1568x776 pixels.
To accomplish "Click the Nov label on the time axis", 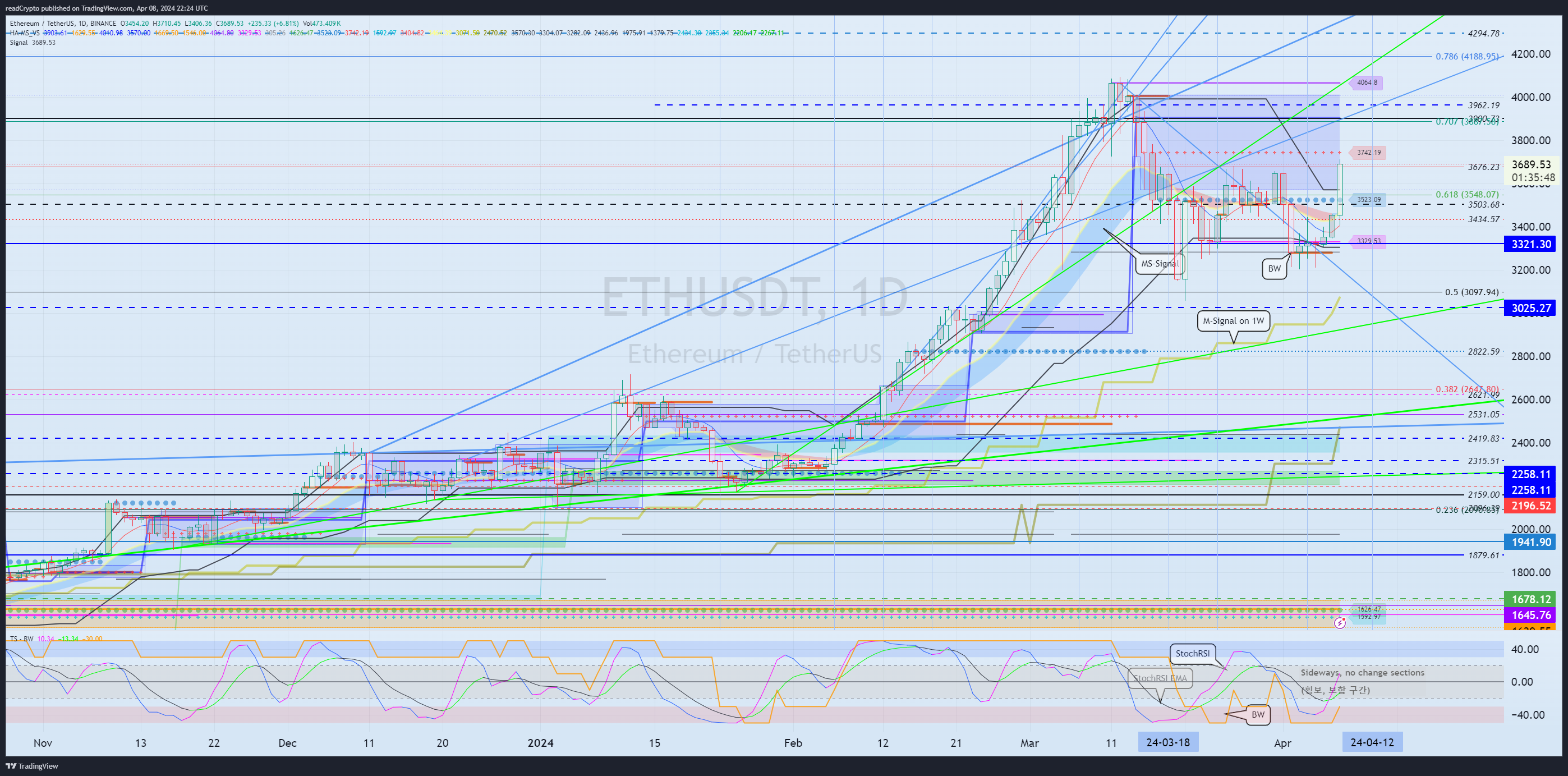I will coord(43,743).
